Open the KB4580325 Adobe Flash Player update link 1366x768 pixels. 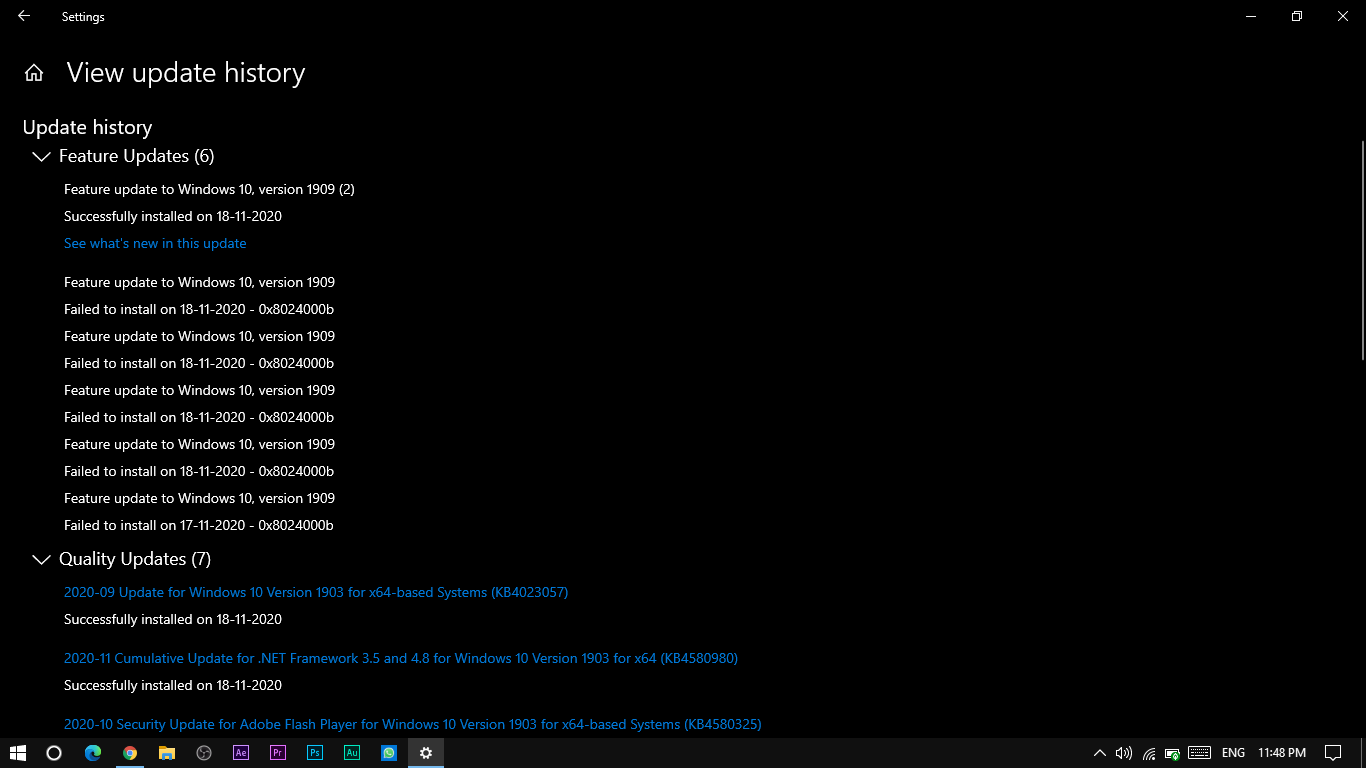coord(413,724)
